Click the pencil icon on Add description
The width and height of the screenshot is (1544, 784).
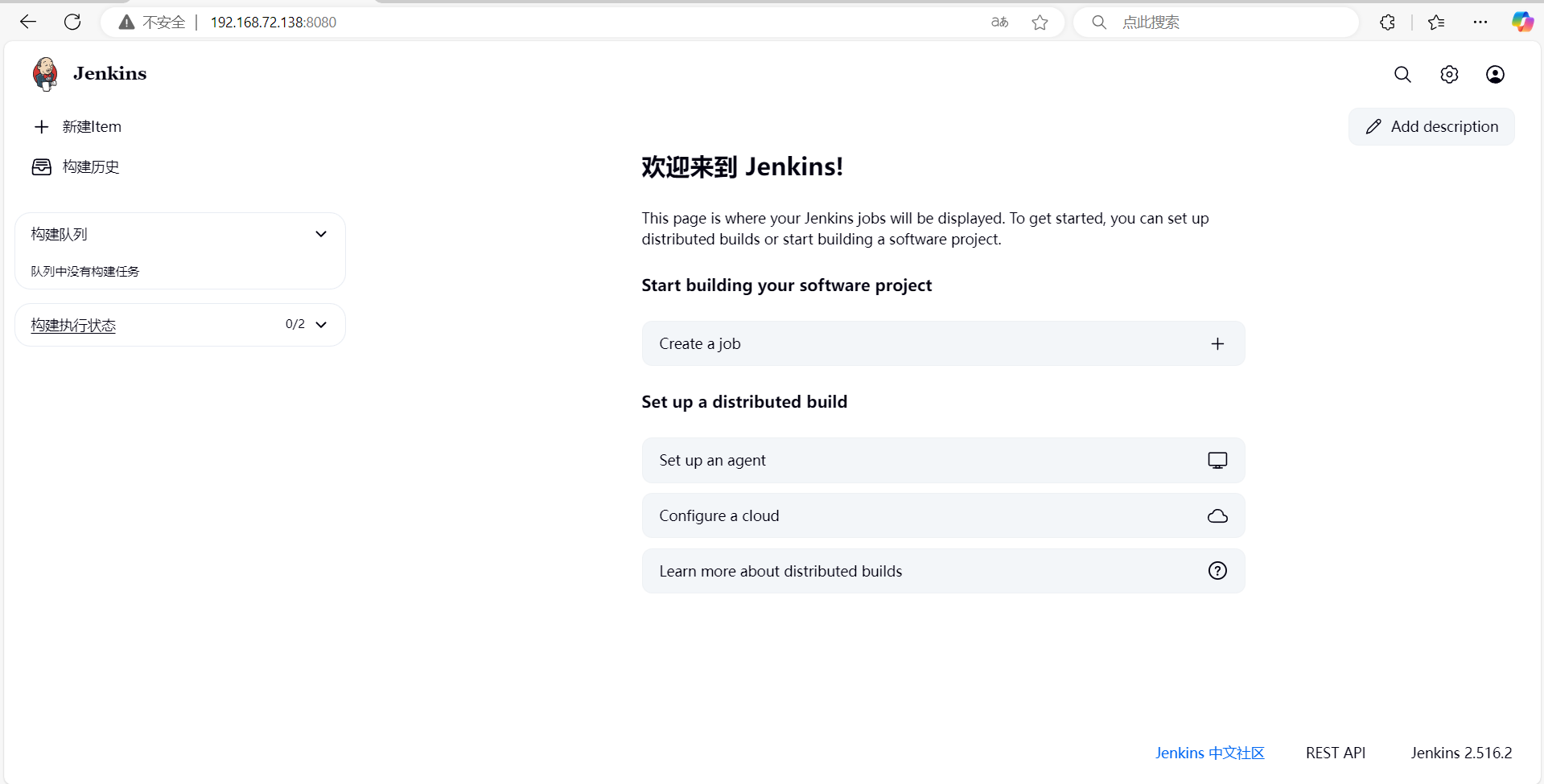tap(1373, 127)
